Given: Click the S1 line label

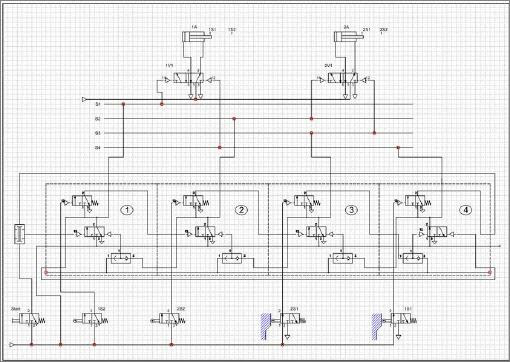Looking at the screenshot, I should click(x=98, y=105).
